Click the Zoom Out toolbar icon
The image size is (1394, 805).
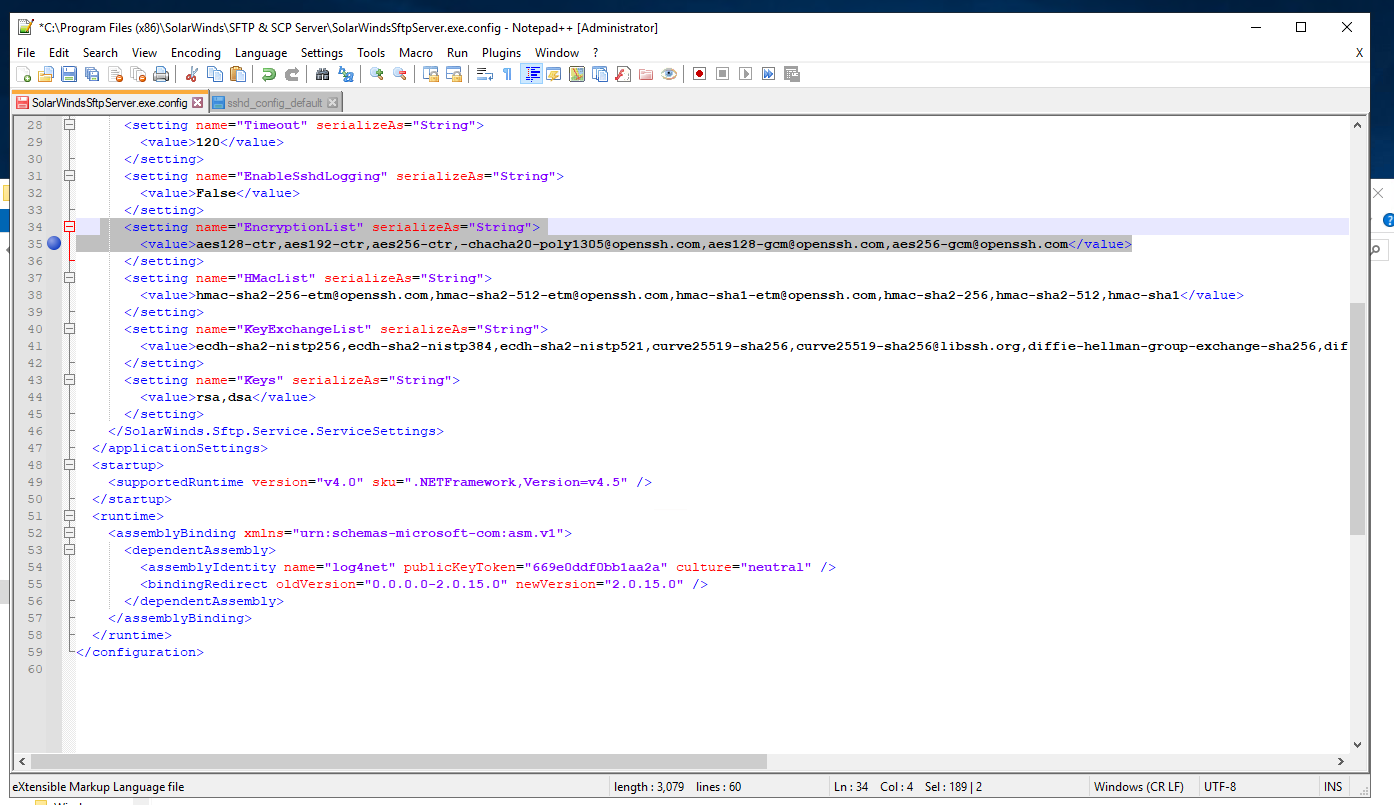pos(399,74)
